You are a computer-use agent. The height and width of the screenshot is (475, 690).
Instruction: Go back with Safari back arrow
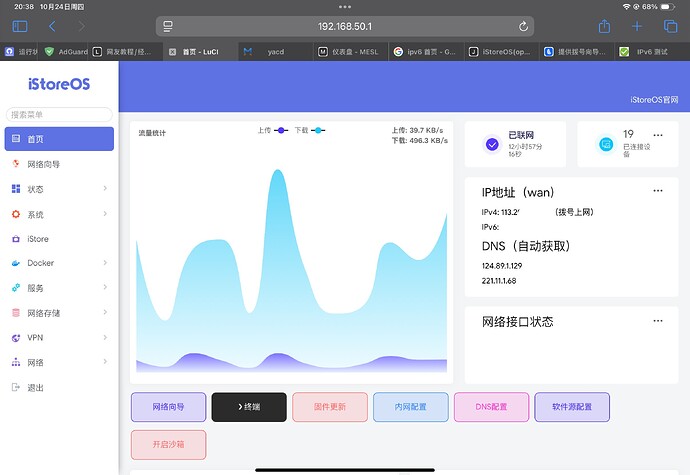(x=52, y=26)
